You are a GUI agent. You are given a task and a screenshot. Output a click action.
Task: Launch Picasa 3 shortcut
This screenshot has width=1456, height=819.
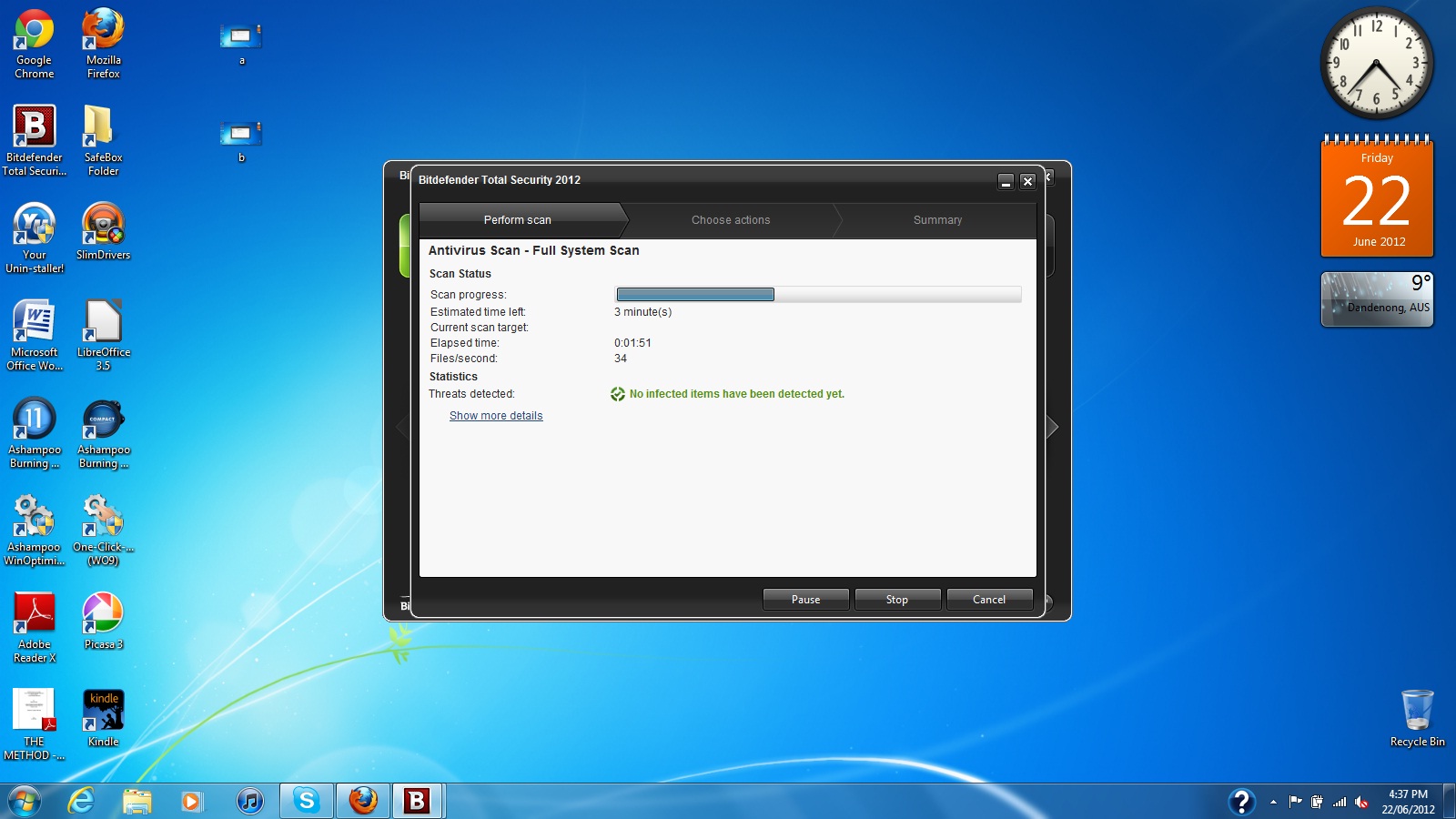[103, 621]
